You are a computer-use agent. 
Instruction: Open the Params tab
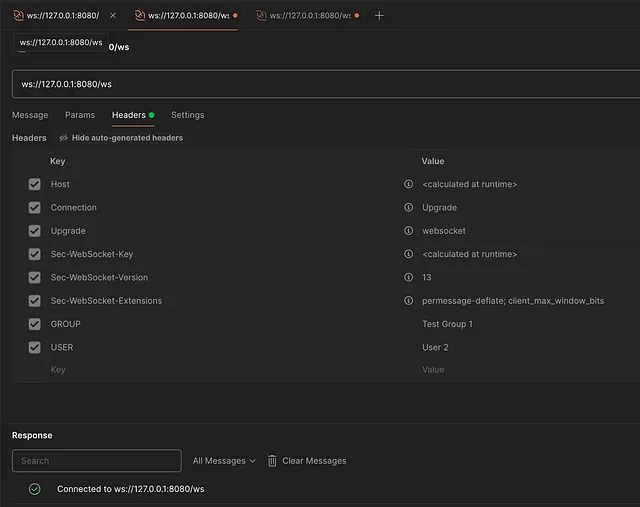coord(80,115)
